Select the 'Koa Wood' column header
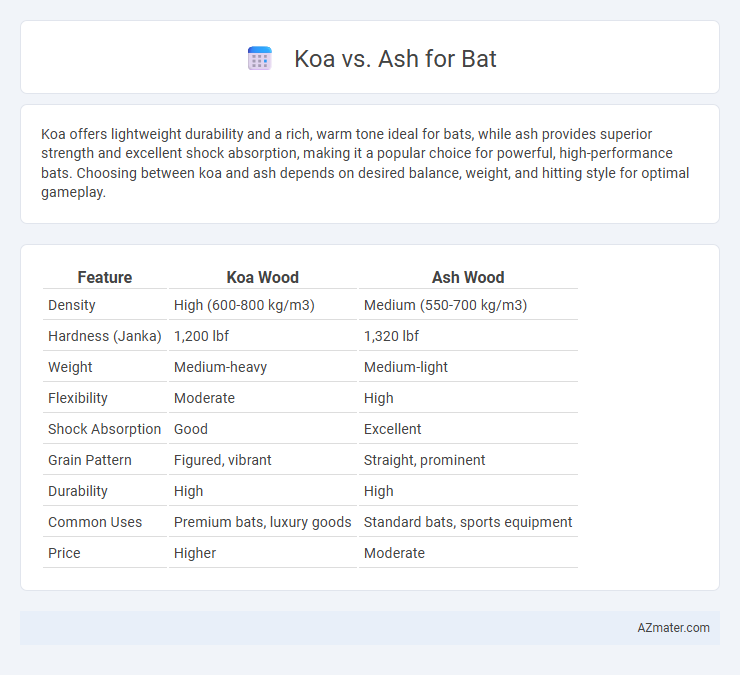The image size is (740, 675). click(x=262, y=277)
